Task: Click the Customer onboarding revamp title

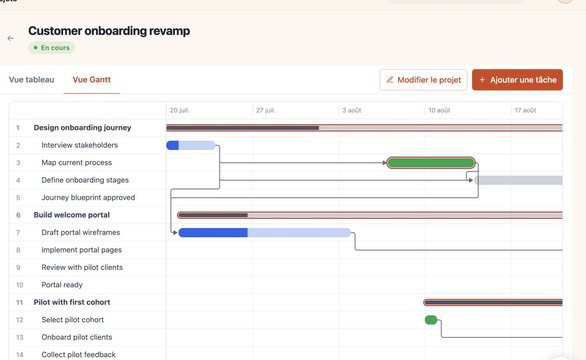Action: click(x=109, y=31)
